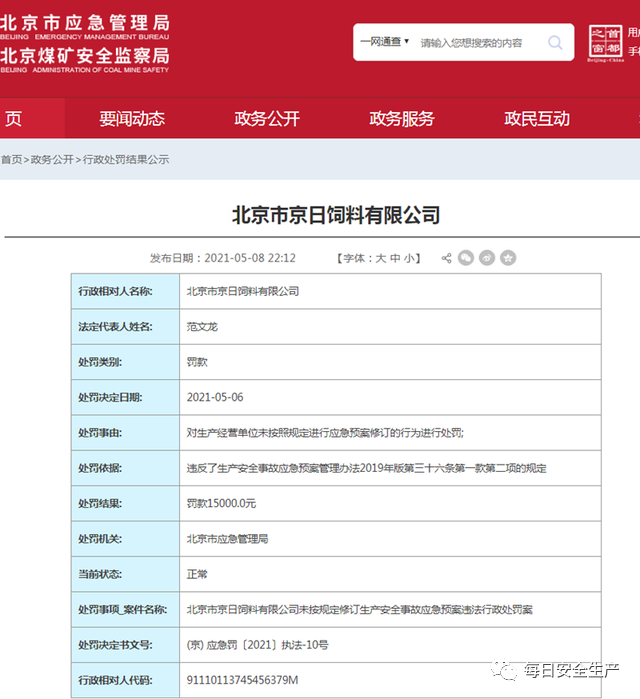Screen dimensions: 640x699
Task: Click the 处罚结果 label cell
Action: (125, 503)
